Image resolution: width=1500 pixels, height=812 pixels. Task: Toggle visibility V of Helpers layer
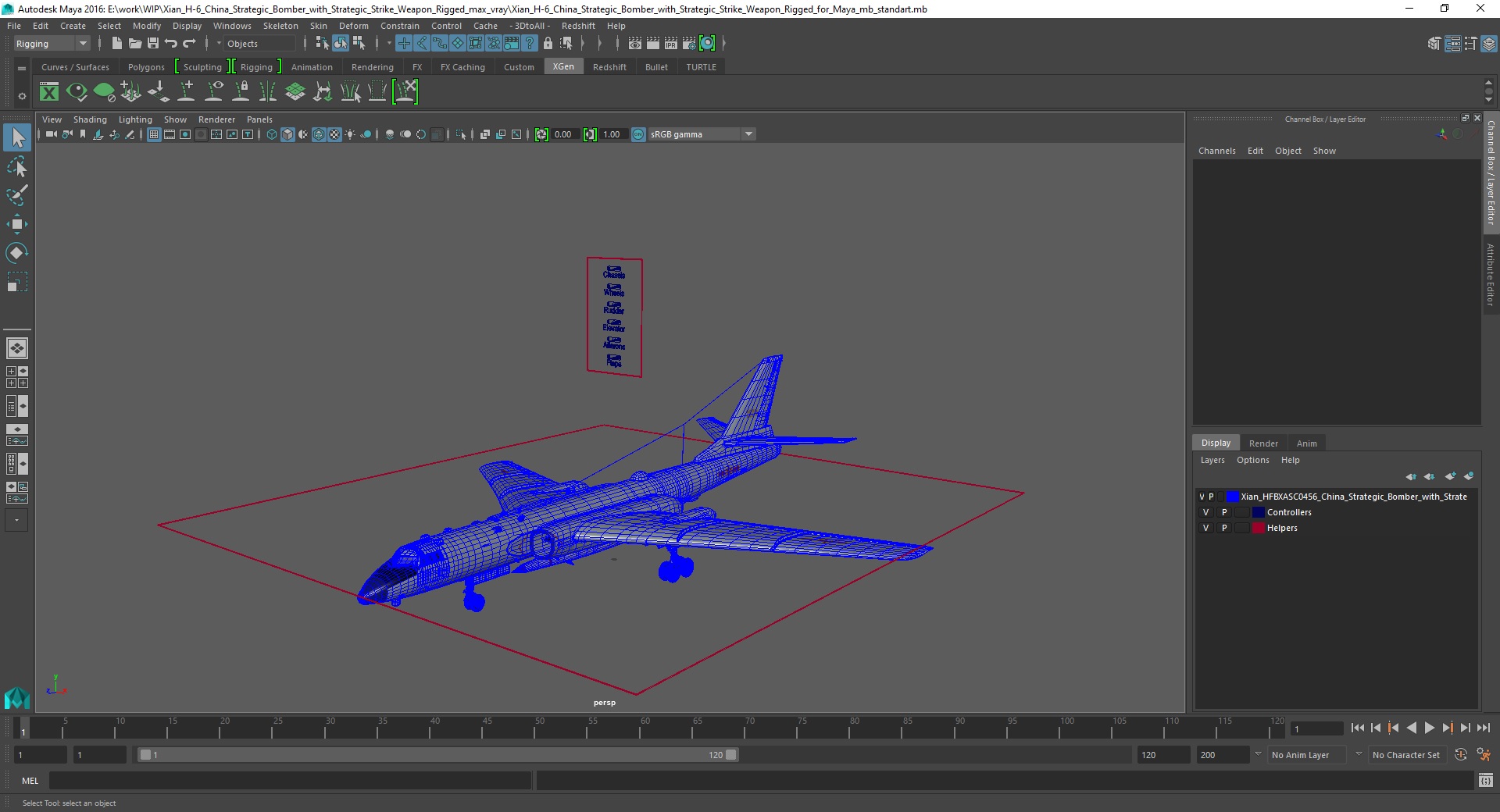coord(1205,528)
